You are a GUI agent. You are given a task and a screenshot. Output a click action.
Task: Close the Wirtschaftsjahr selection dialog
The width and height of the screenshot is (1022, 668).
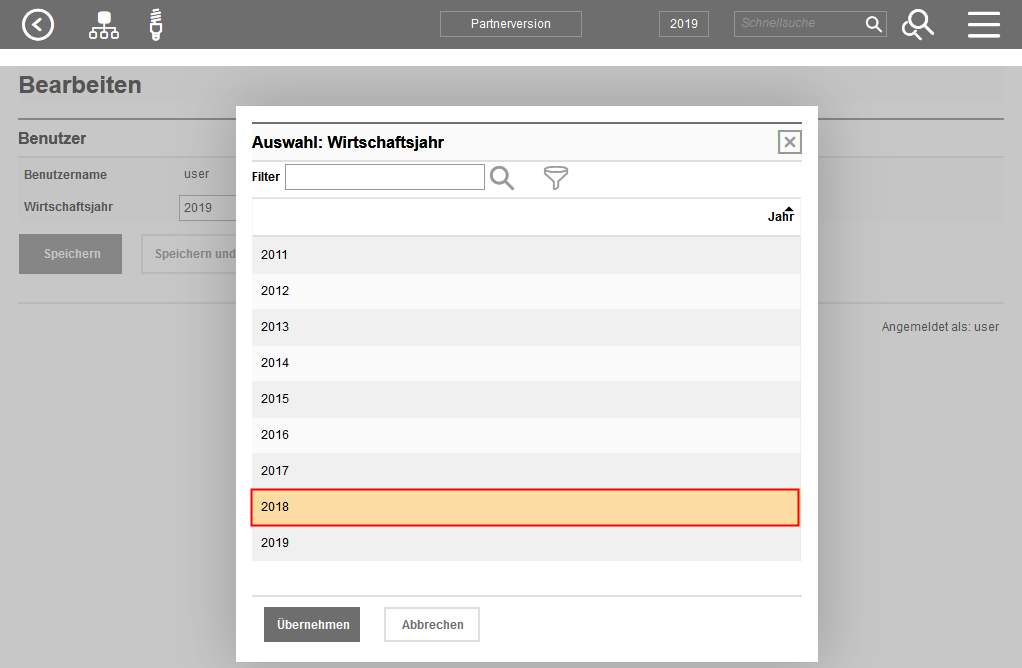pyautogui.click(x=790, y=142)
